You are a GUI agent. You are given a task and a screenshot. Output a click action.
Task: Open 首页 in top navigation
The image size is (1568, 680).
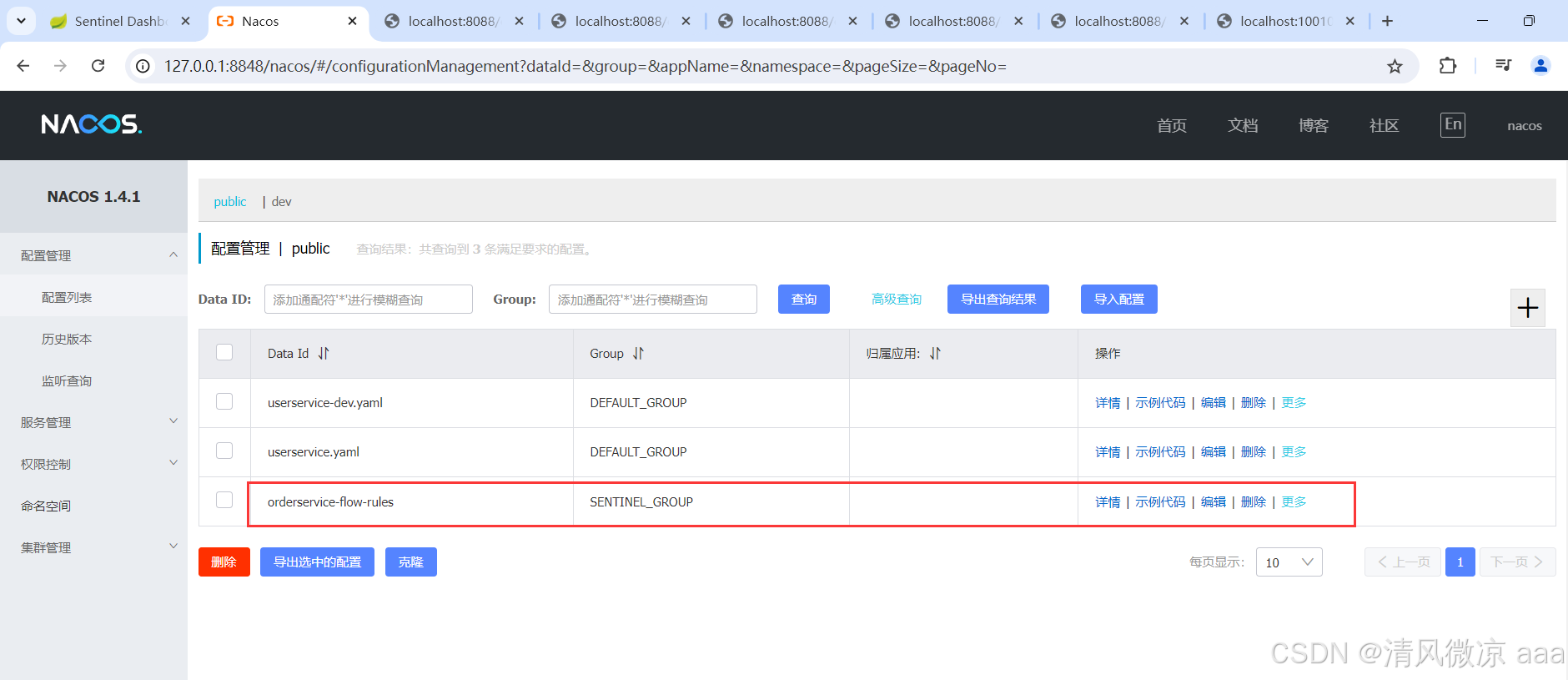coord(1172,126)
